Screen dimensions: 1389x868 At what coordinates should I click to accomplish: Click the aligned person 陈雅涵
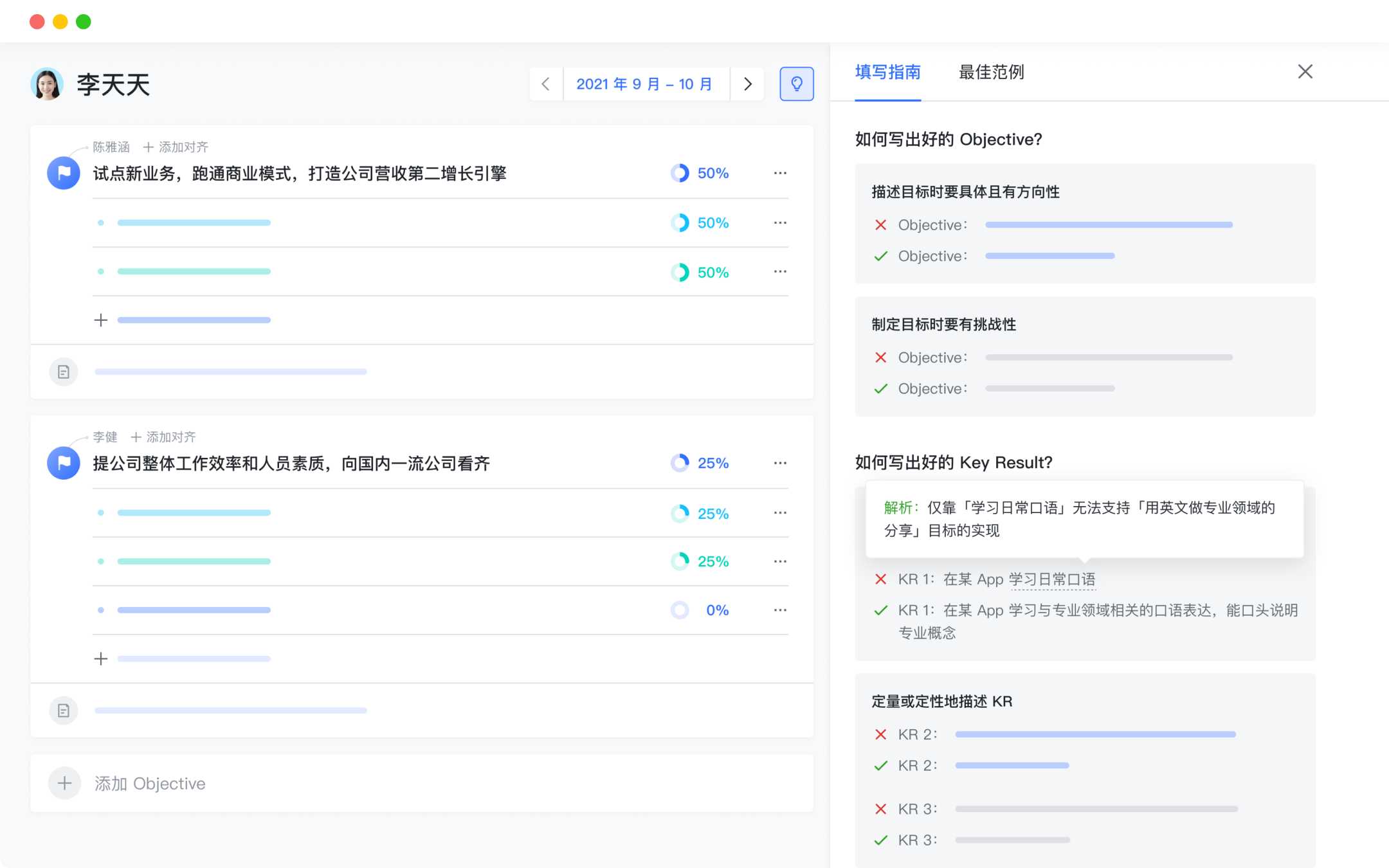(x=111, y=147)
